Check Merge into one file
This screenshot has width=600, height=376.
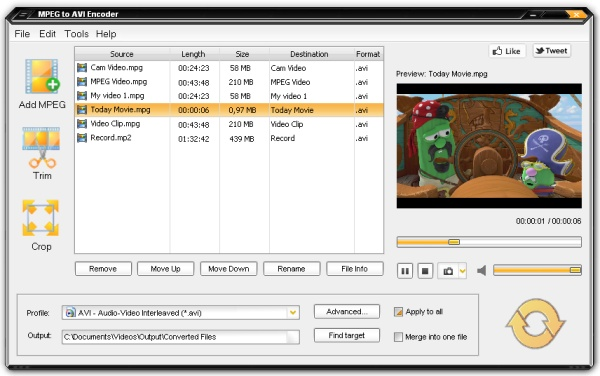[x=398, y=337]
